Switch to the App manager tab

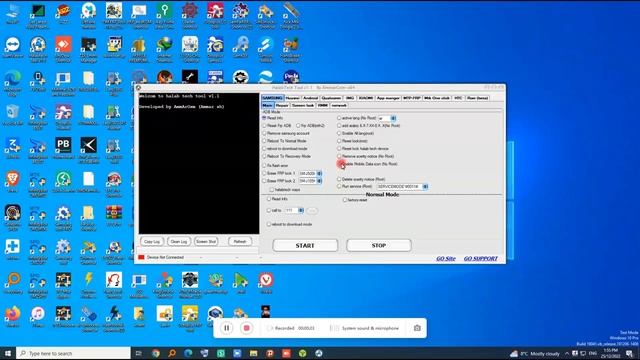coord(388,98)
